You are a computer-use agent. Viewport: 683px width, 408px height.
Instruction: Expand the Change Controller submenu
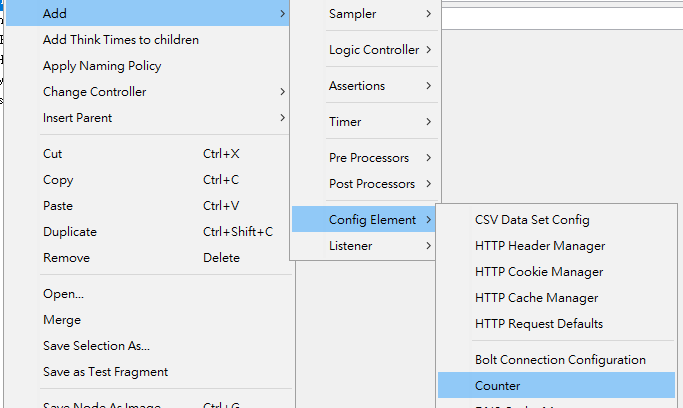pyautogui.click(x=95, y=92)
